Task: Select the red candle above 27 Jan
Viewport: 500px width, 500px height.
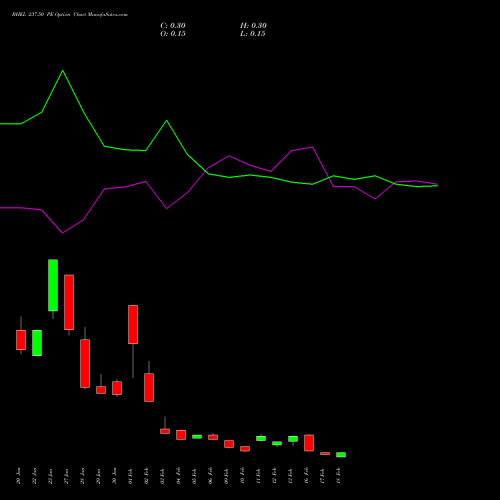Action: coord(69,302)
